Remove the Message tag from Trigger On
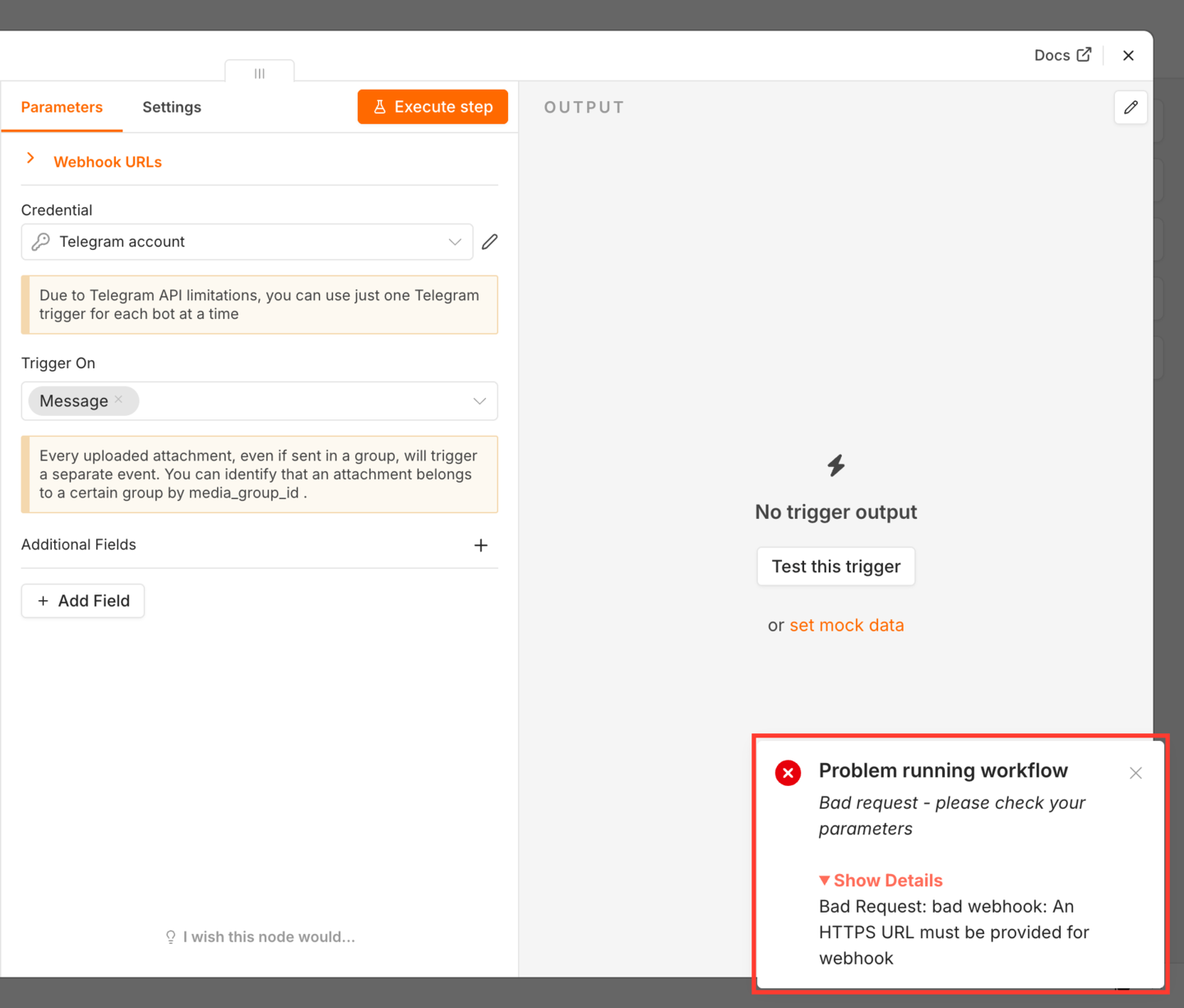1184x1008 pixels. [x=118, y=400]
